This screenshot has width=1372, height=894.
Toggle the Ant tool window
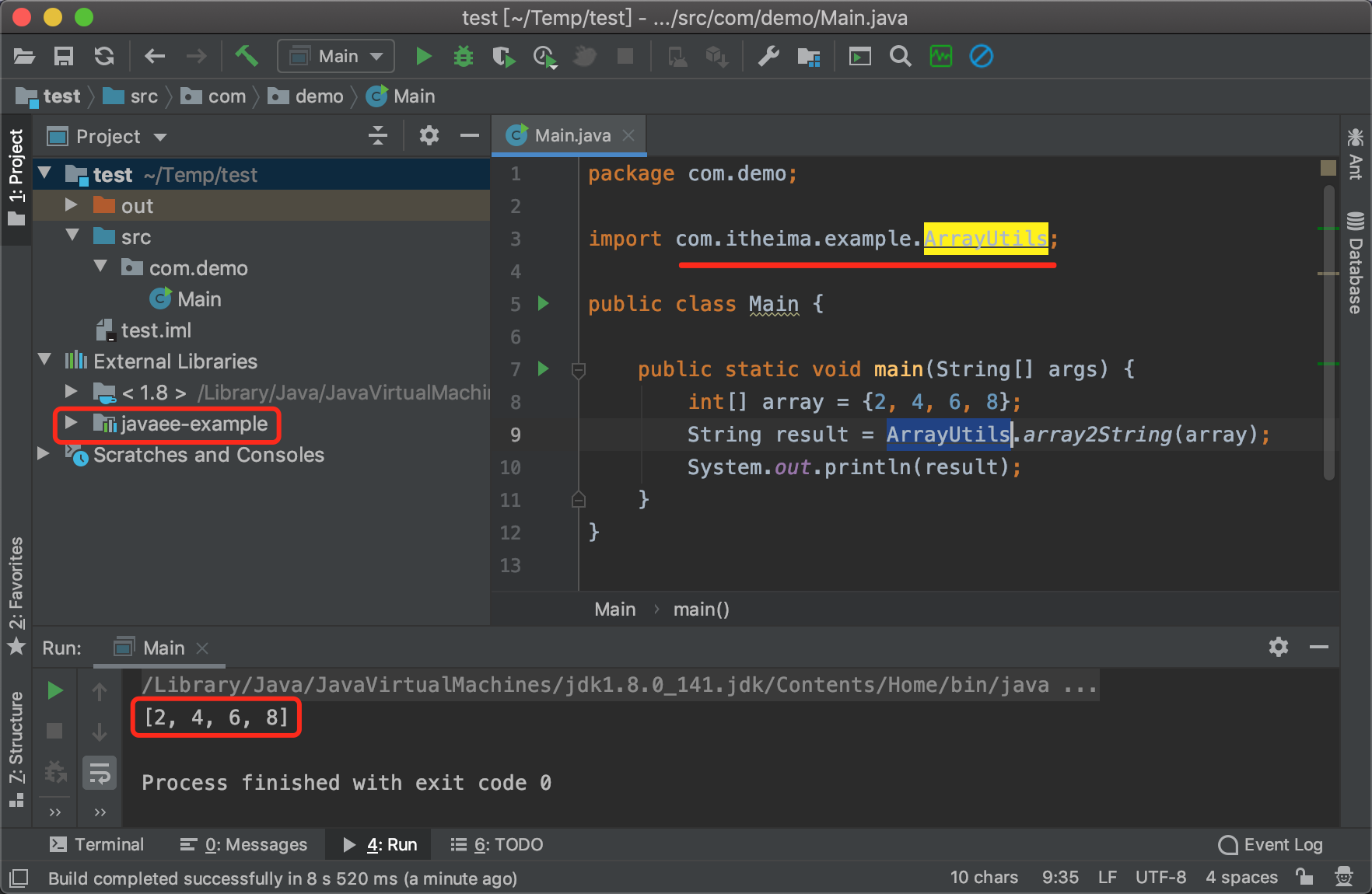point(1356,154)
